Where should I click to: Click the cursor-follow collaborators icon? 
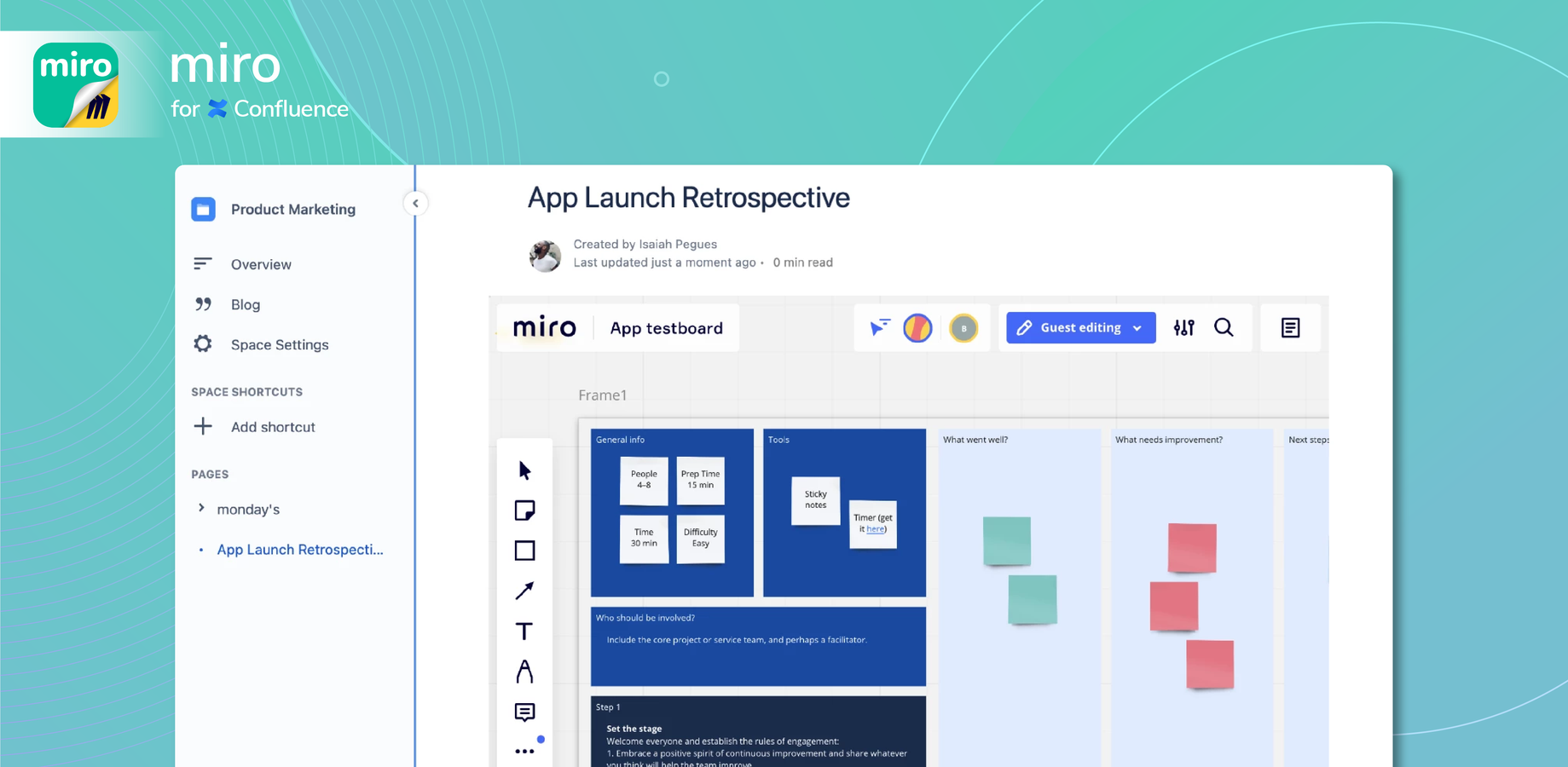tap(880, 327)
